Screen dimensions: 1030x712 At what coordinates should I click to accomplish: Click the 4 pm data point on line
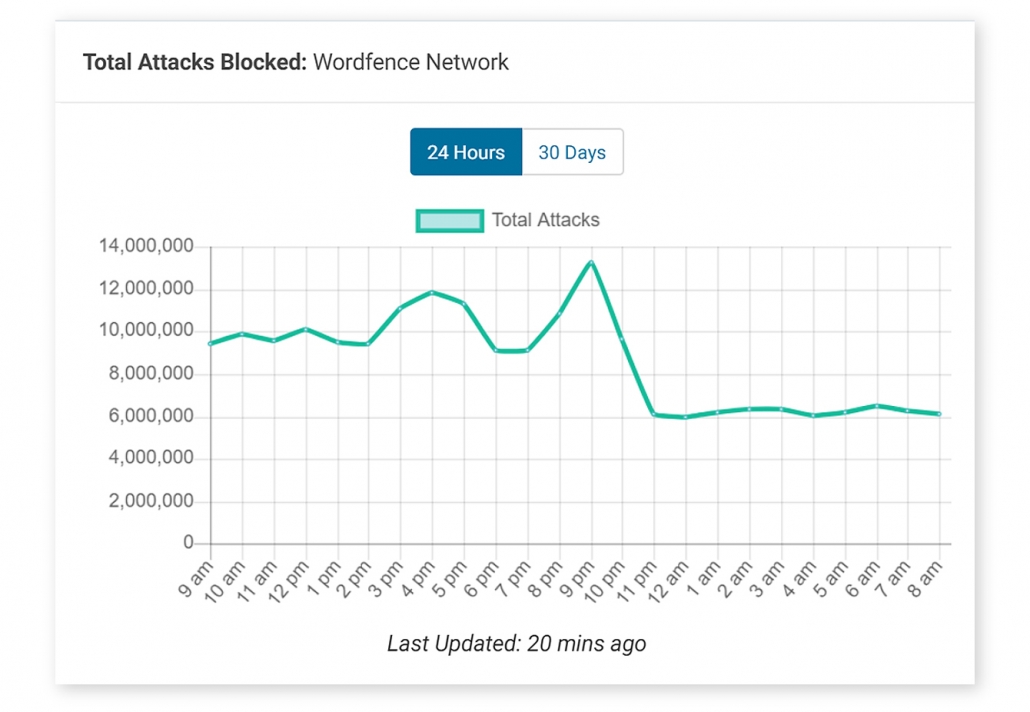pyautogui.click(x=432, y=292)
